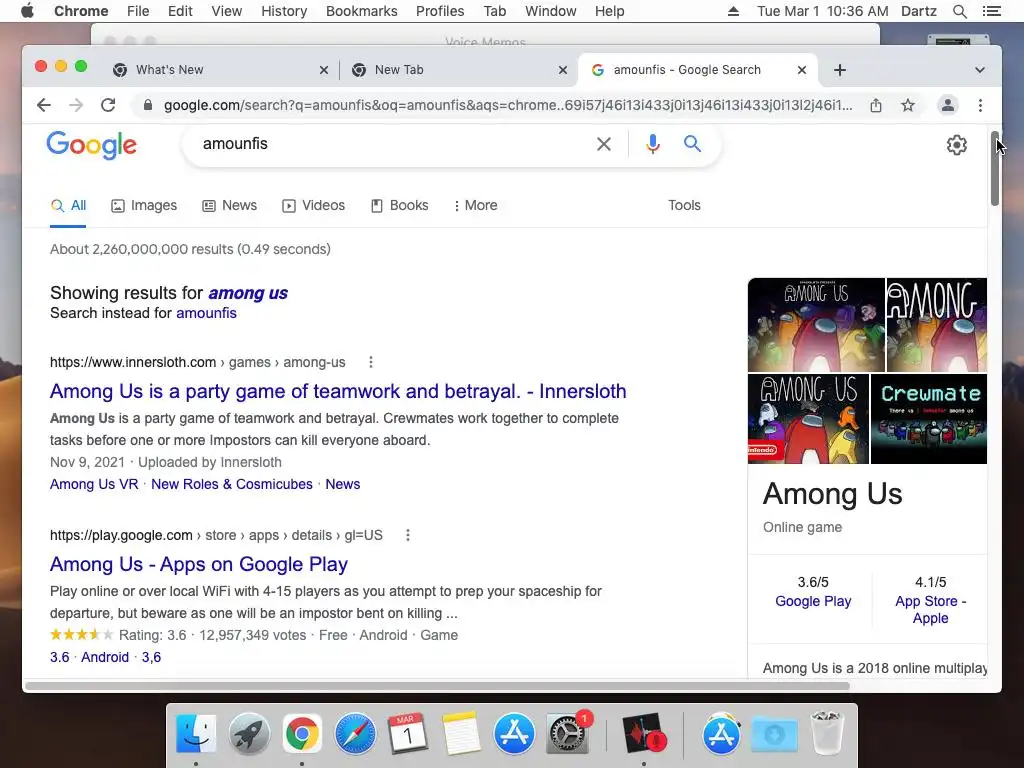Click the Google logo
The width and height of the screenshot is (1024, 768).
click(91, 145)
